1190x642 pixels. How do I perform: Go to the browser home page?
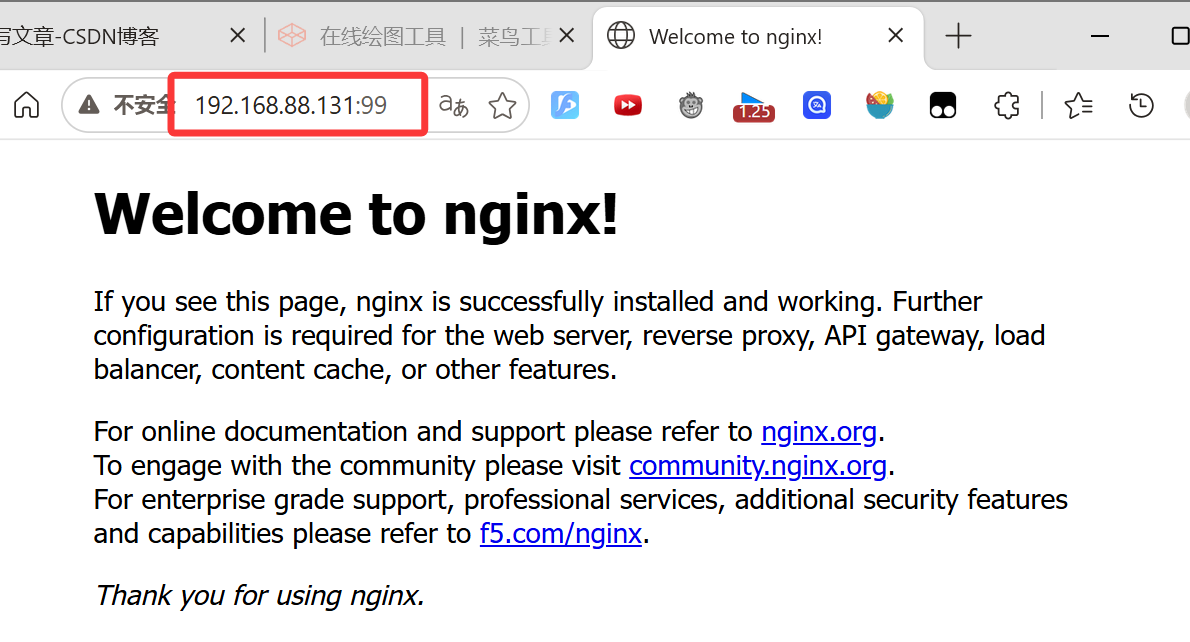coord(27,105)
